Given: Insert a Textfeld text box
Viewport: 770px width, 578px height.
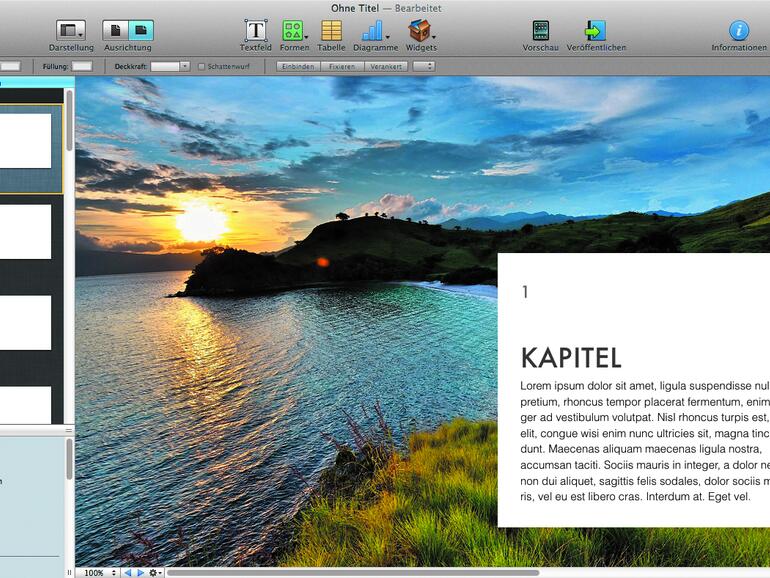Looking at the screenshot, I should click(256, 30).
